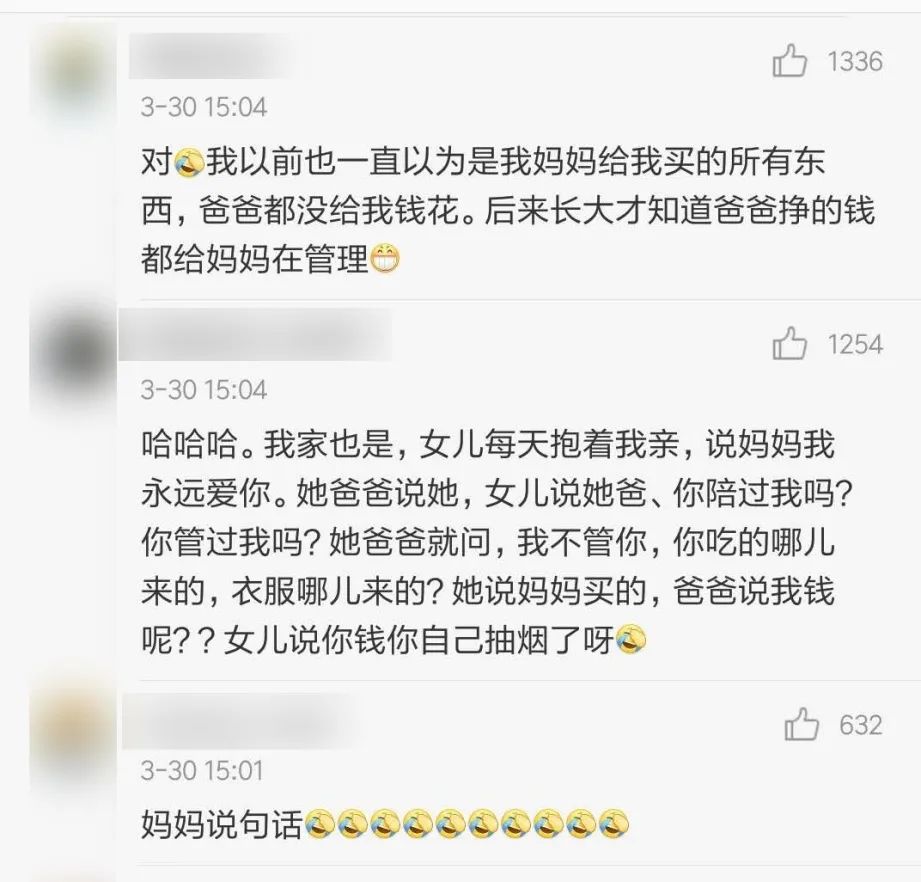Click the grinning emoji after 在管理

pyautogui.click(x=384, y=259)
